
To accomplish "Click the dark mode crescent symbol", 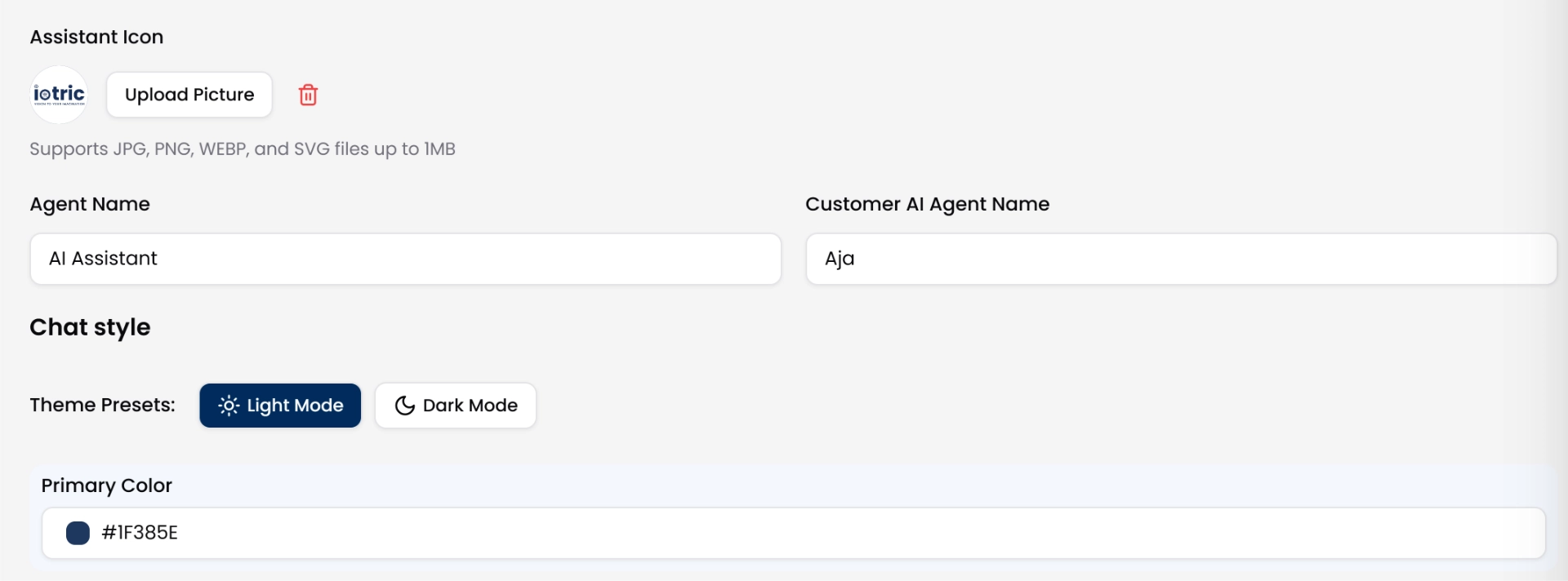I will (405, 406).
